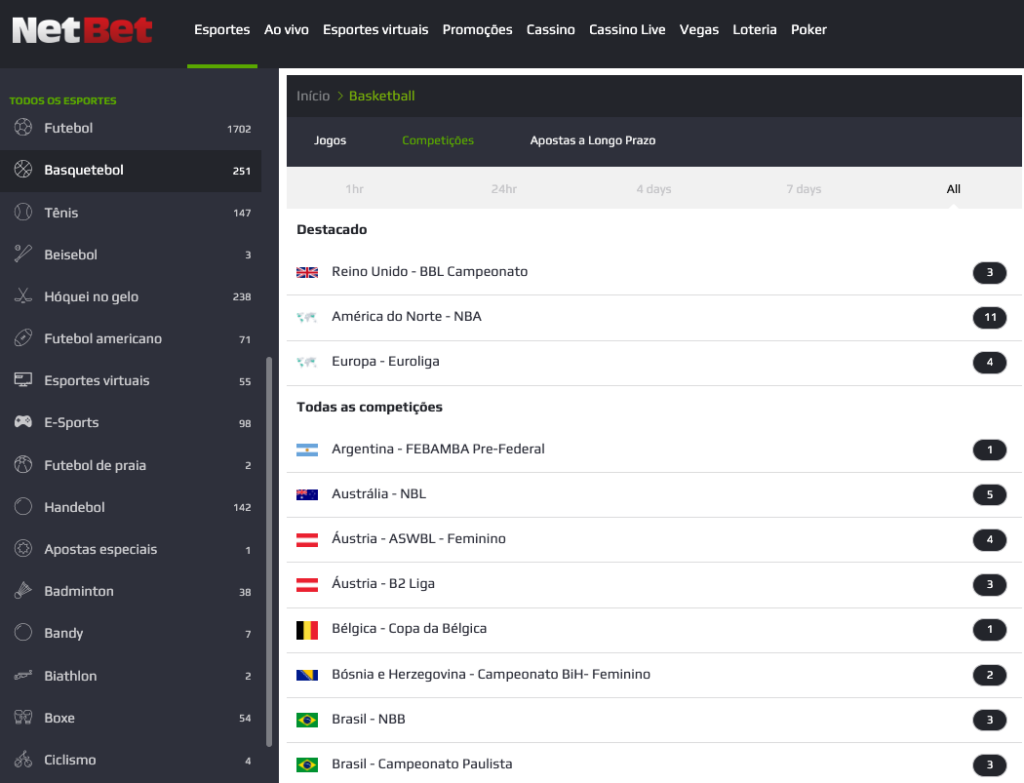Click the NetBet logo
Image resolution: width=1024 pixels, height=783 pixels.
tap(82, 30)
